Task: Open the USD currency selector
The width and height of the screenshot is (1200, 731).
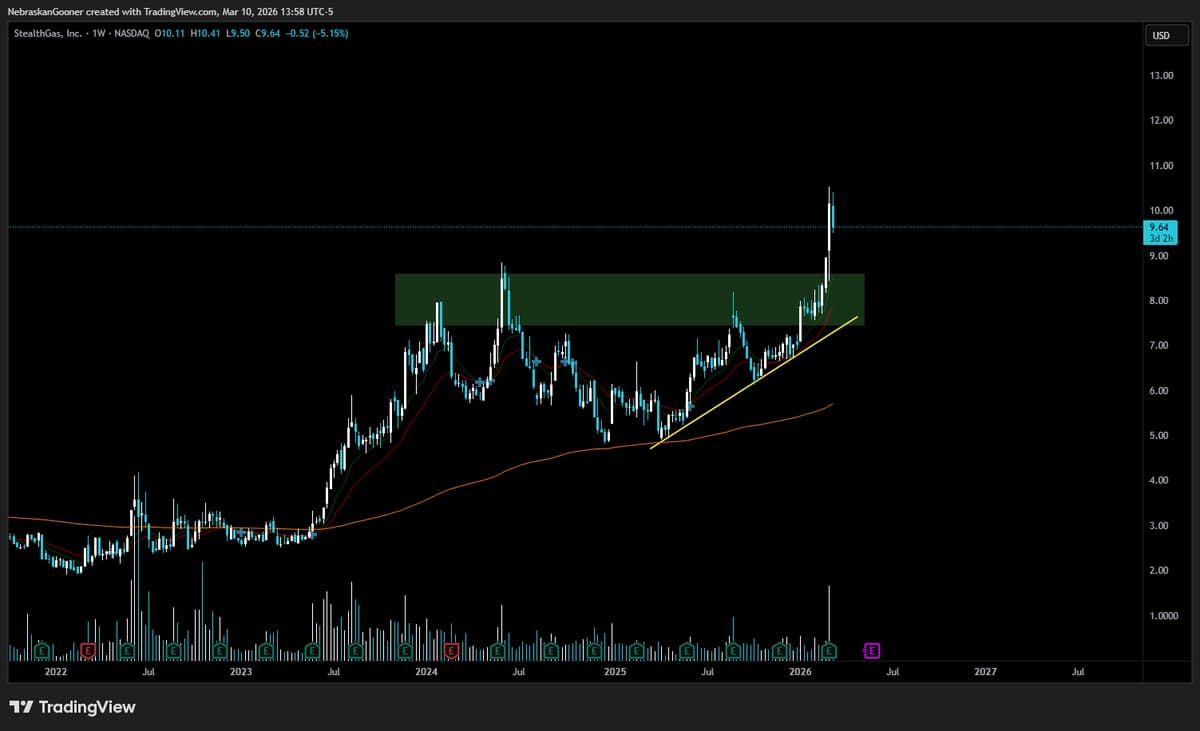Action: click(x=1163, y=35)
